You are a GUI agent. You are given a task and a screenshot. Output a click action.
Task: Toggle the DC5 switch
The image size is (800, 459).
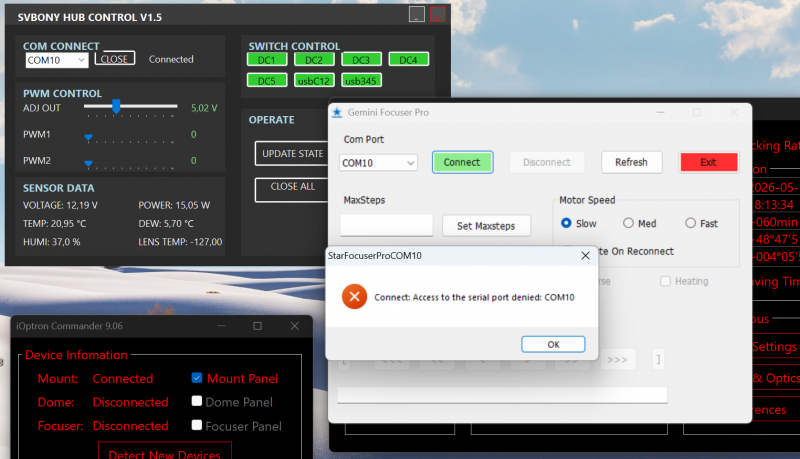click(266, 81)
